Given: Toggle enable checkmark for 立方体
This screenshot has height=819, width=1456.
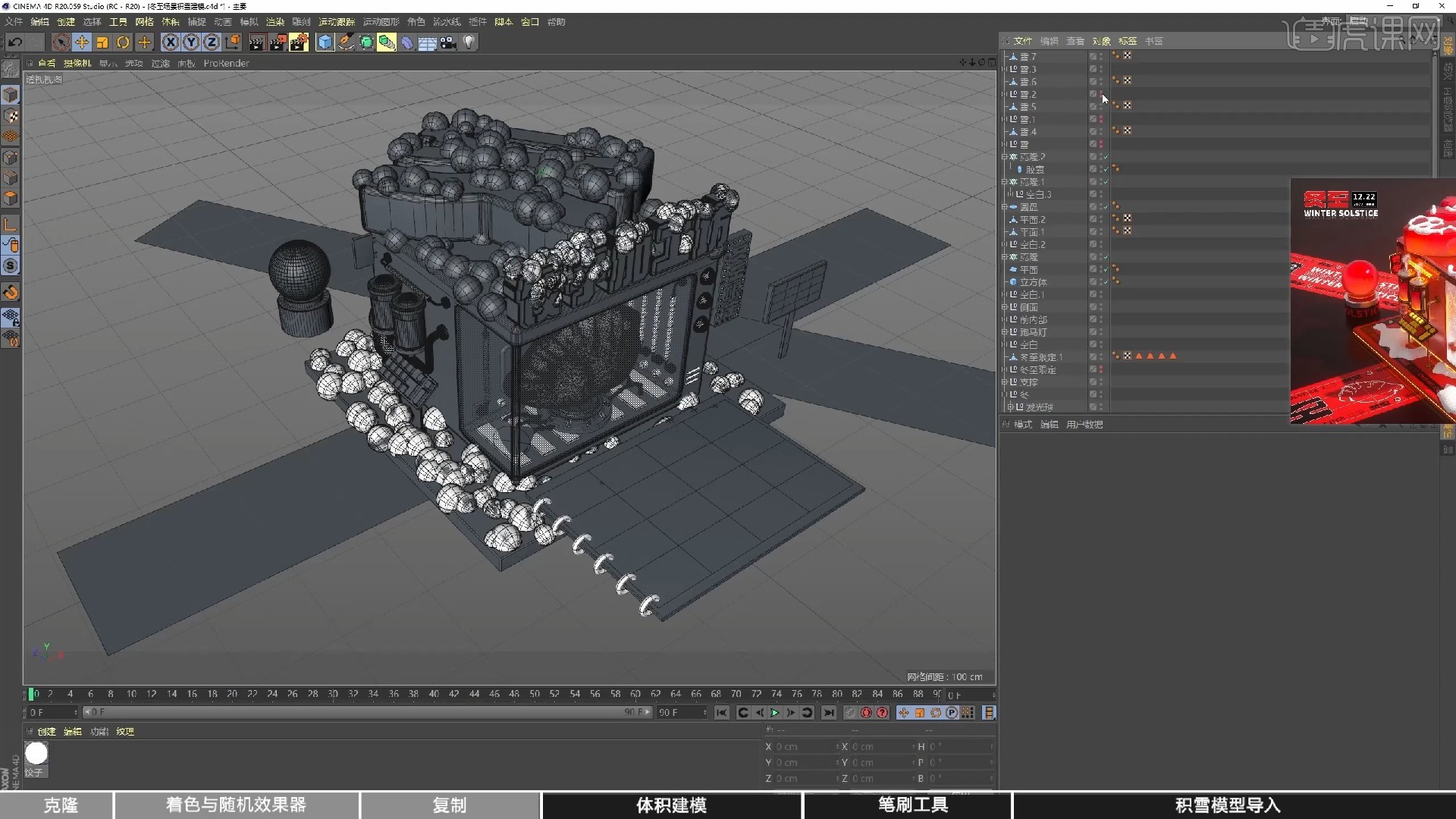Looking at the screenshot, I should click(1106, 282).
